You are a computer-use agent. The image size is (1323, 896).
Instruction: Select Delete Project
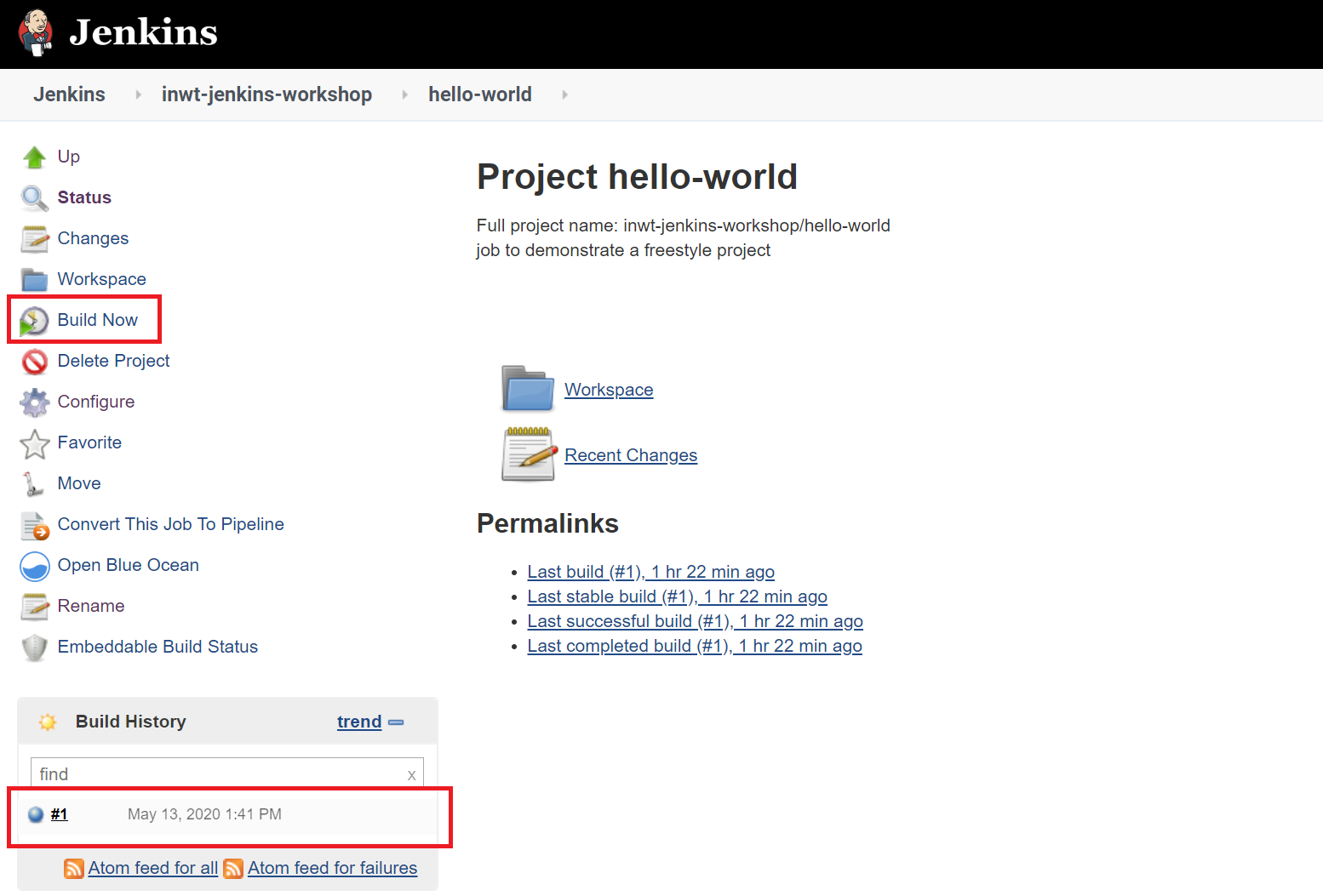114,361
